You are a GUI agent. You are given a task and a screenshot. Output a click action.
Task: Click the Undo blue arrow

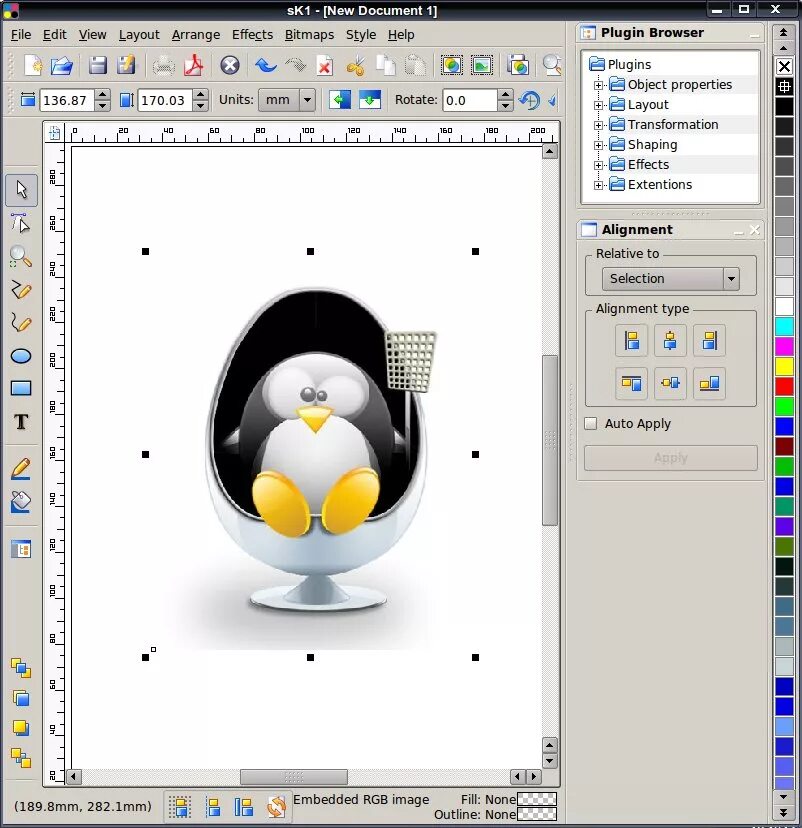pos(266,65)
